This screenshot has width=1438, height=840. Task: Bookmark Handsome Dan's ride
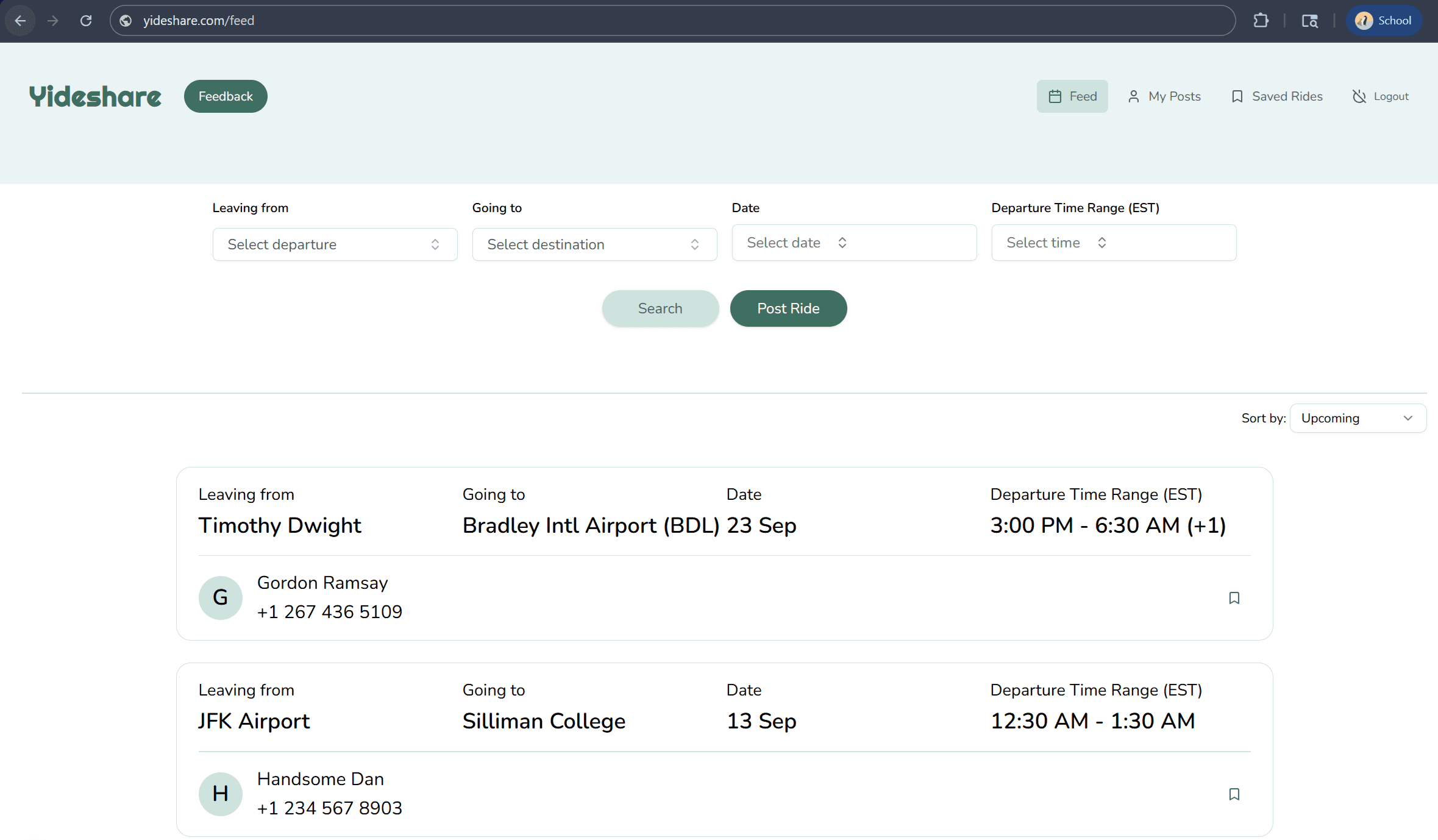[x=1234, y=794]
